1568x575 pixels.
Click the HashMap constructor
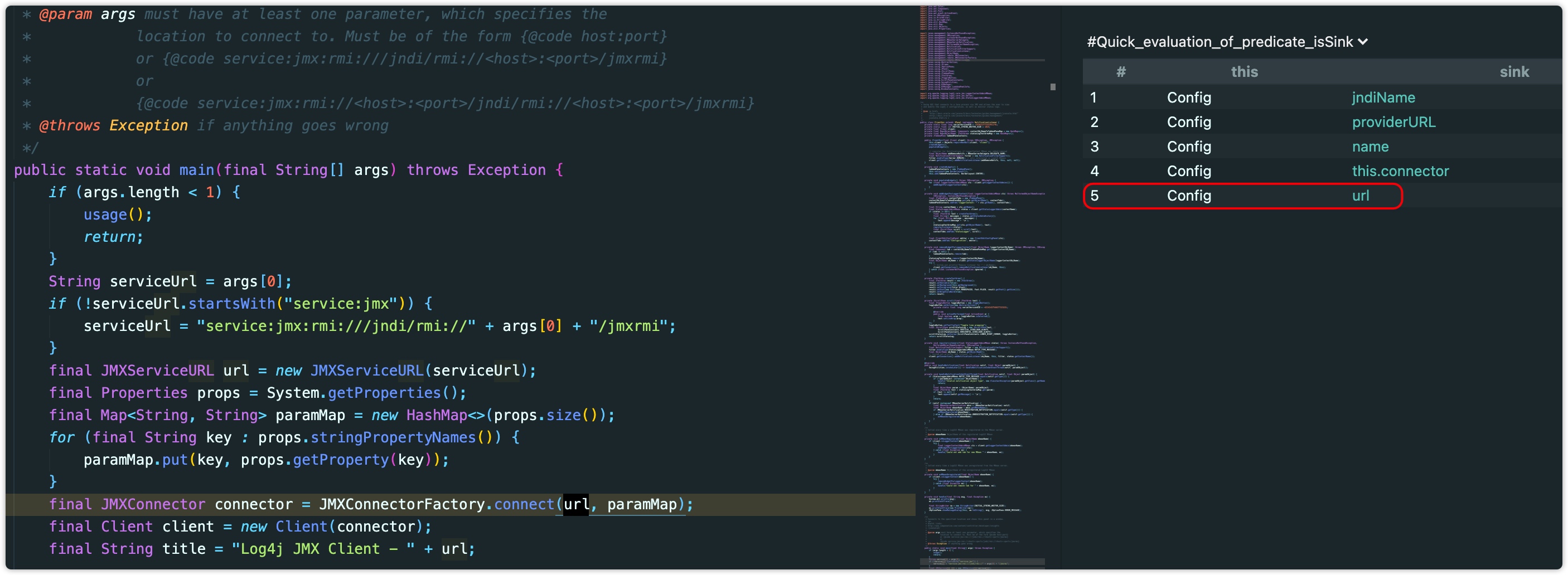pyautogui.click(x=437, y=415)
